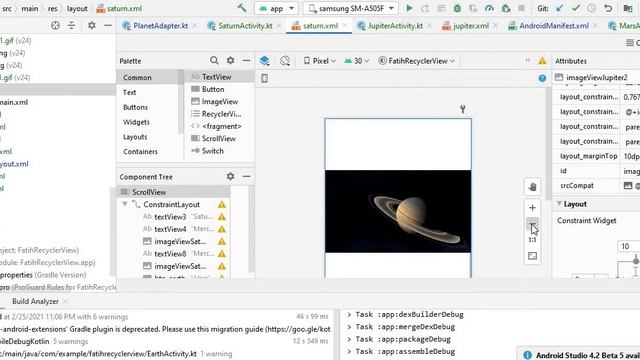Activate the pan hand tool
Viewport: 640px width, 360px height.
click(x=532, y=187)
